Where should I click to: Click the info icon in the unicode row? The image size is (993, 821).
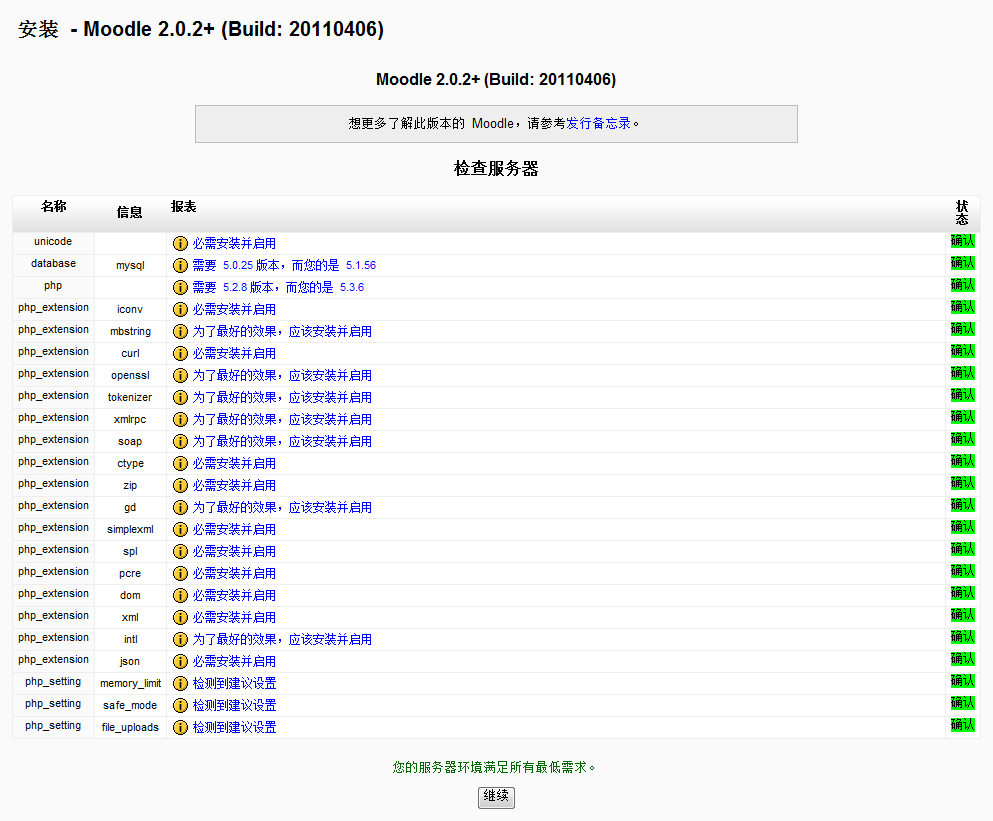tap(180, 243)
